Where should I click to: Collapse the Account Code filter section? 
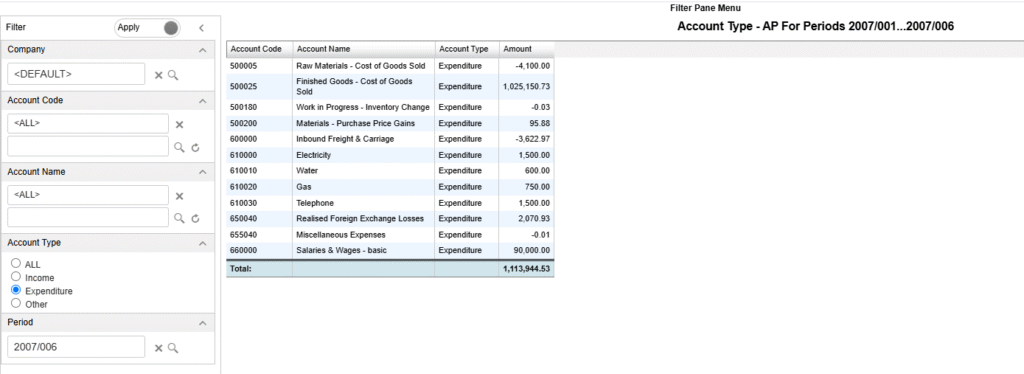pyautogui.click(x=202, y=101)
